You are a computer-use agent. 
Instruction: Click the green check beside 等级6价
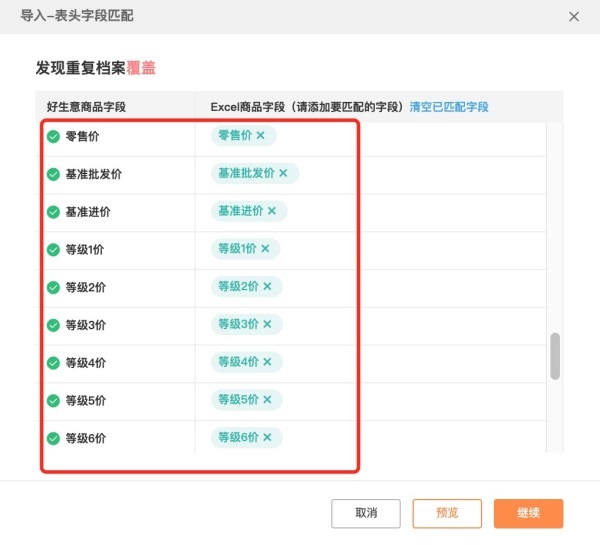[53, 438]
